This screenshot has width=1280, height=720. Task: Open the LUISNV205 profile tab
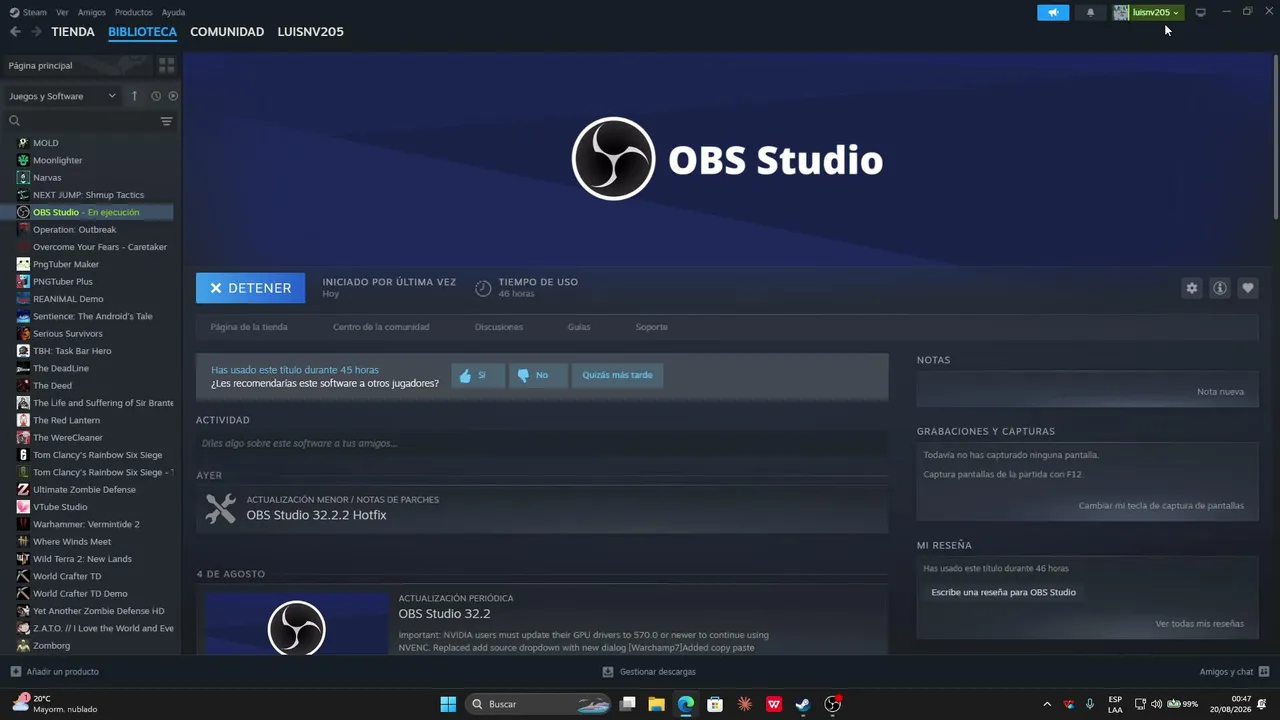(310, 32)
